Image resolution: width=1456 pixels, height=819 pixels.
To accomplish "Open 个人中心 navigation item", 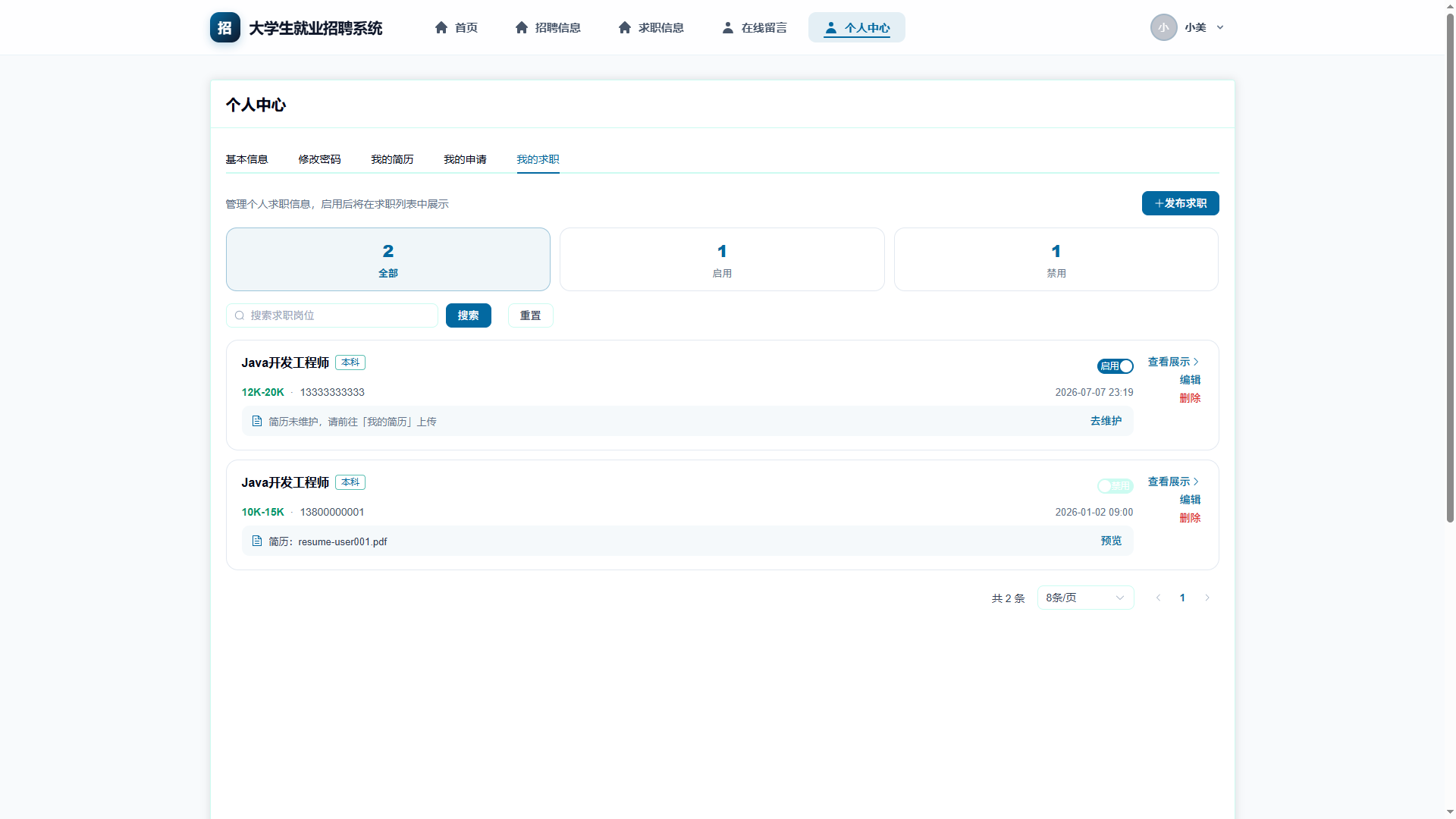I will (x=857, y=27).
